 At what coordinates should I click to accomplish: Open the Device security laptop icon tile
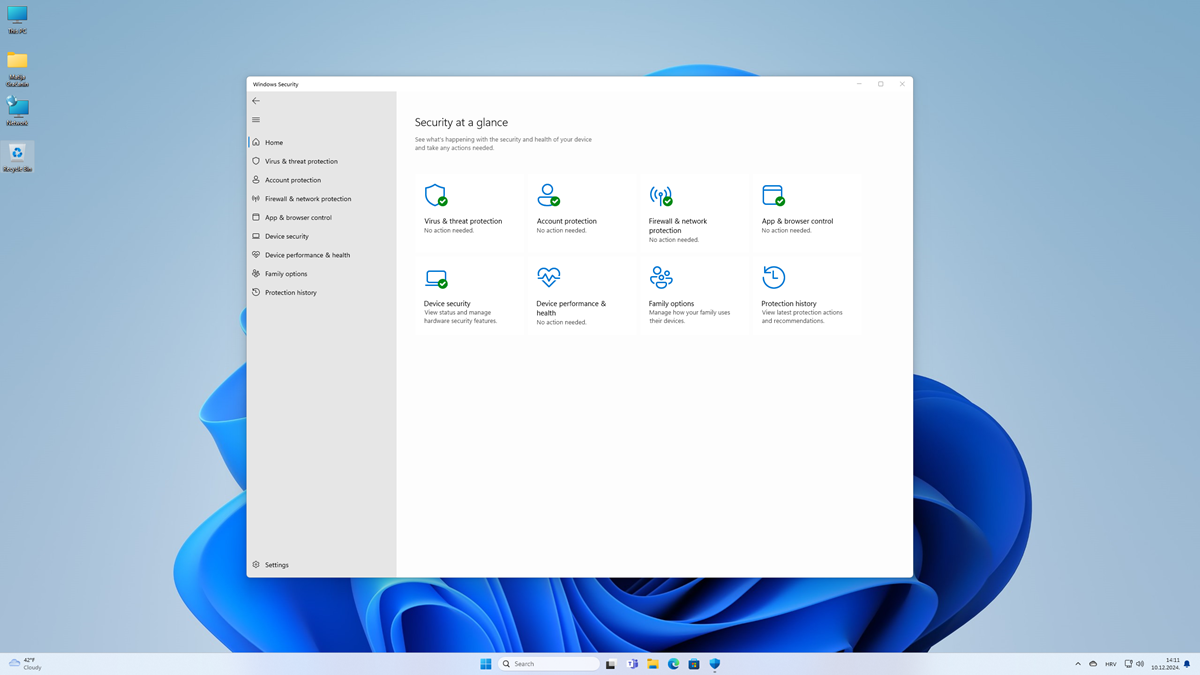pyautogui.click(x=435, y=278)
